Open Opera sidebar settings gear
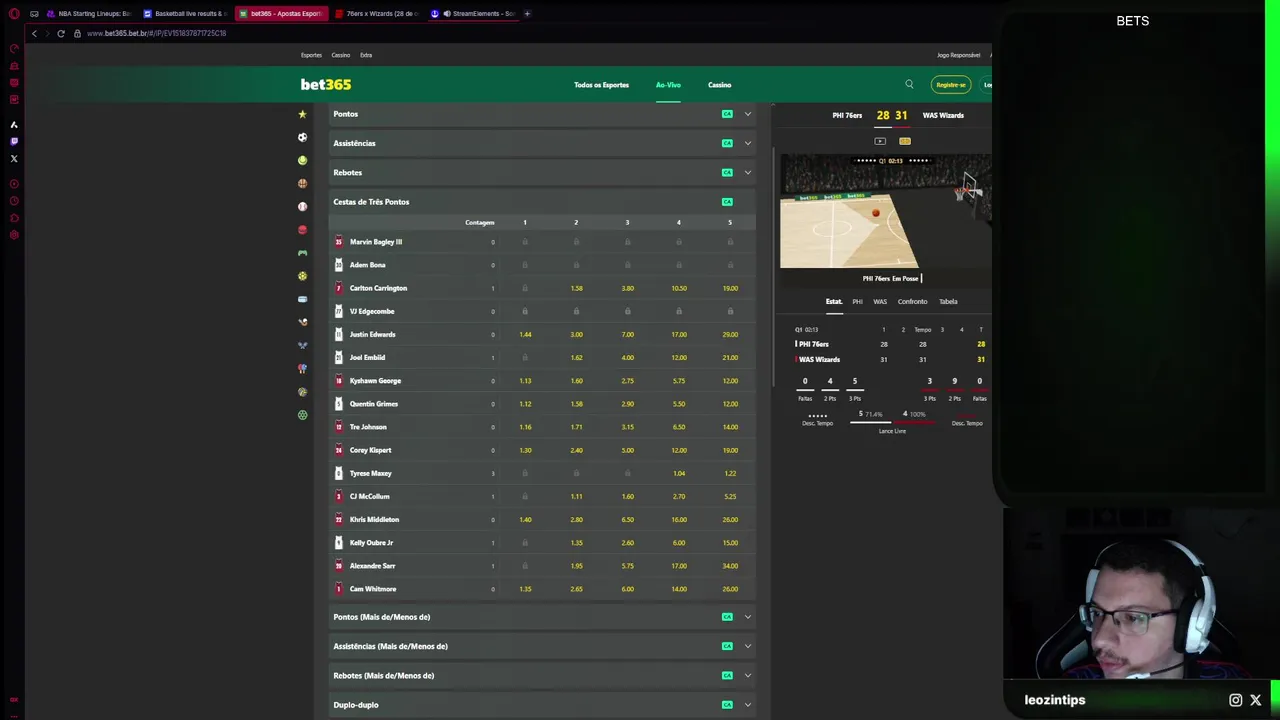Viewport: 1280px width, 720px height. pyautogui.click(x=14, y=235)
